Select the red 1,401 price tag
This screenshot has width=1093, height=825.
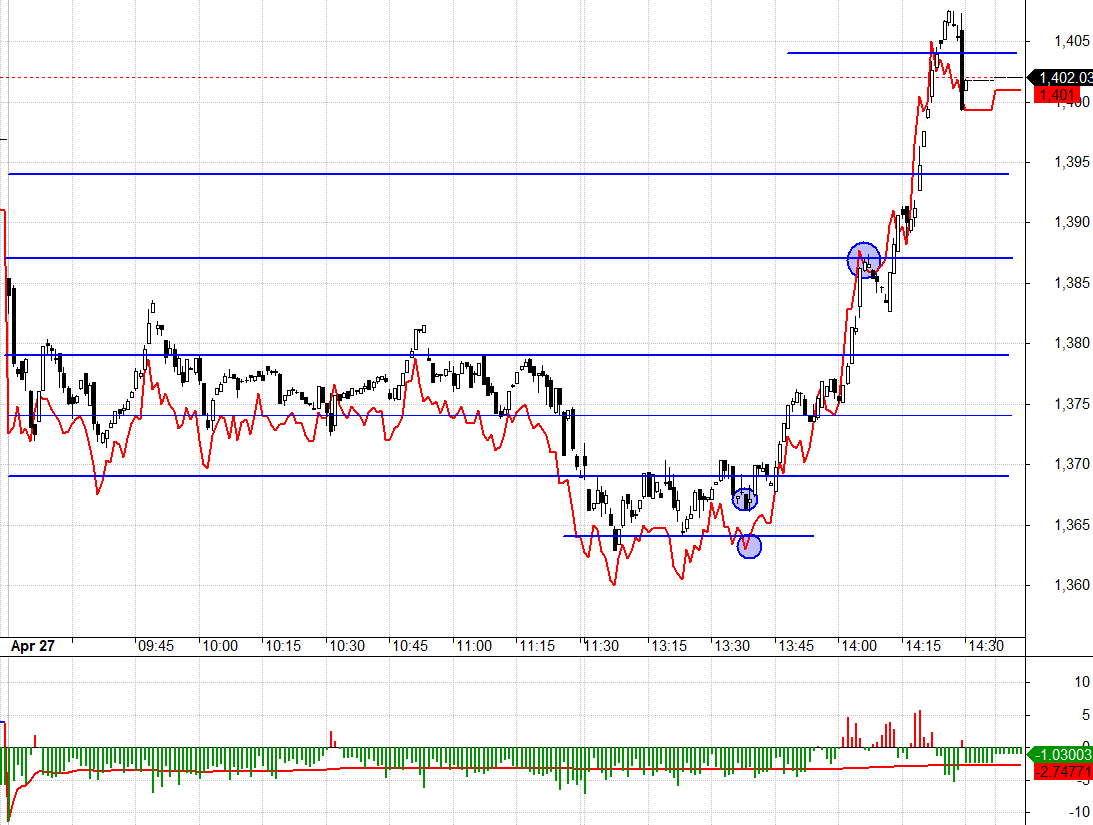[1058, 95]
